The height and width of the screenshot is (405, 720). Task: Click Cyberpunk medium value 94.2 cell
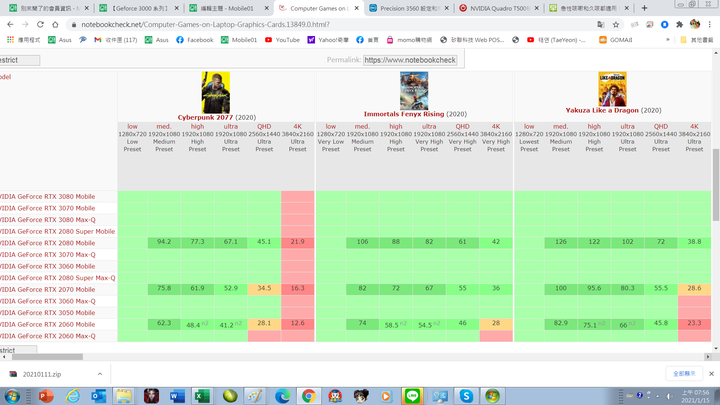pyautogui.click(x=164, y=242)
